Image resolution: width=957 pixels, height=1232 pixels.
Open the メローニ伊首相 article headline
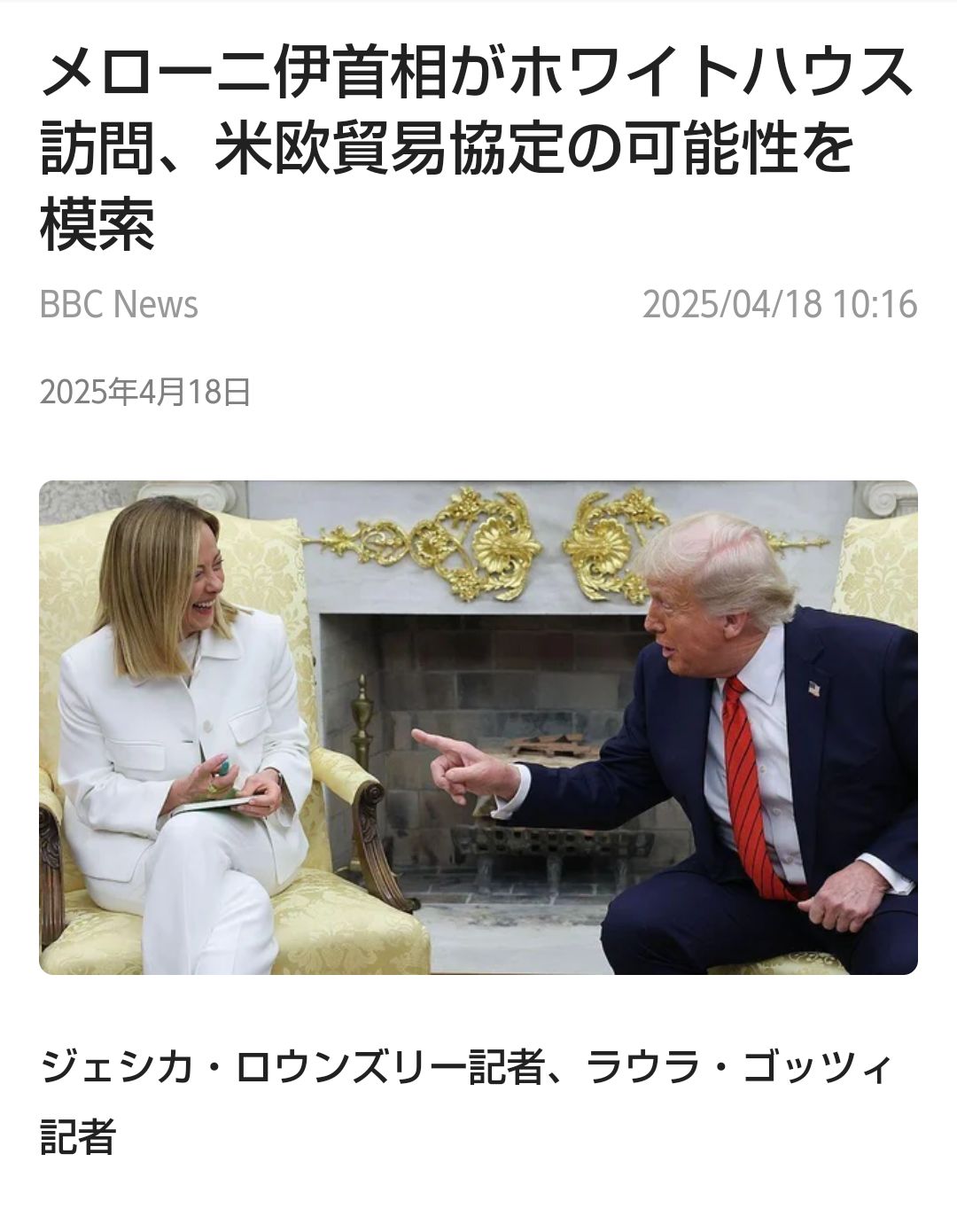(x=477, y=148)
